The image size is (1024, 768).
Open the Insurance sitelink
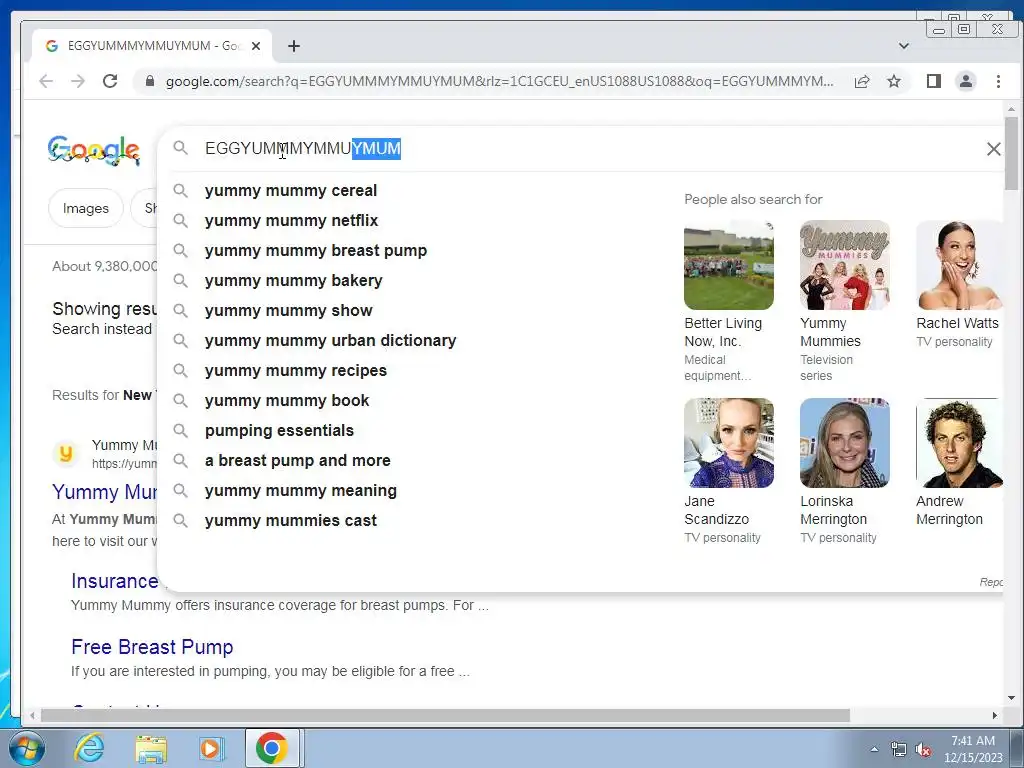[115, 581]
